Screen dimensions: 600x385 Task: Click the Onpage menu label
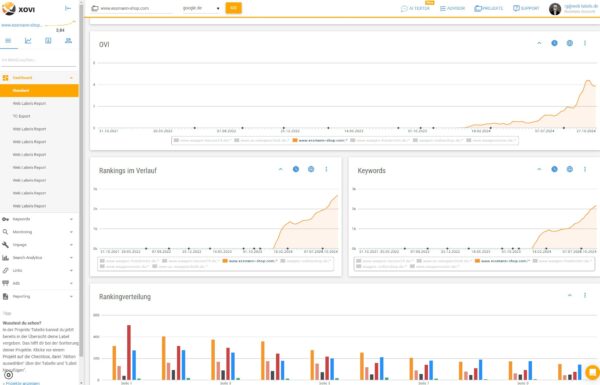(20, 245)
